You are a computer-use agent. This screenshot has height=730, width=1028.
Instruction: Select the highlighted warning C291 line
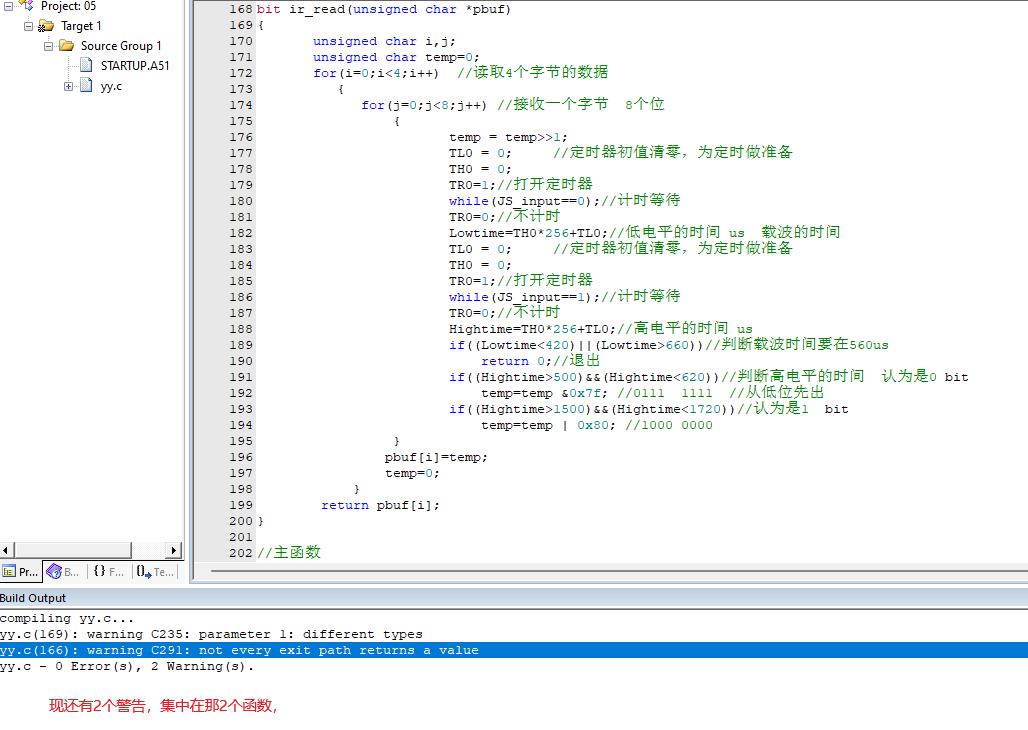[x=240, y=650]
